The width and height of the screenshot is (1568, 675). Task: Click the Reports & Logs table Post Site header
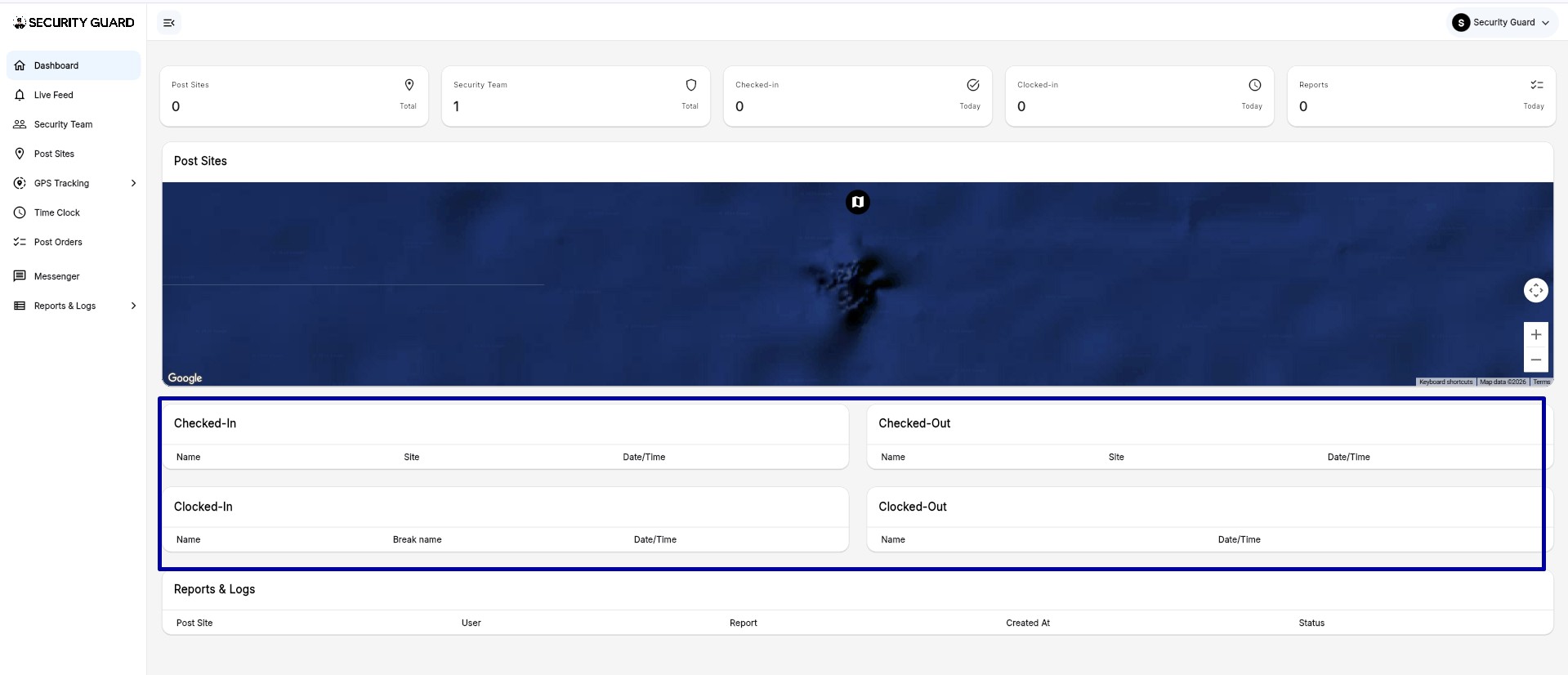click(194, 623)
